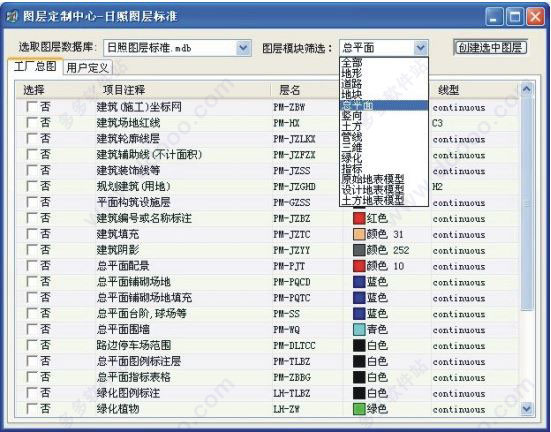
Task: Click the layer name PM-JZLKX
Action: [294, 139]
